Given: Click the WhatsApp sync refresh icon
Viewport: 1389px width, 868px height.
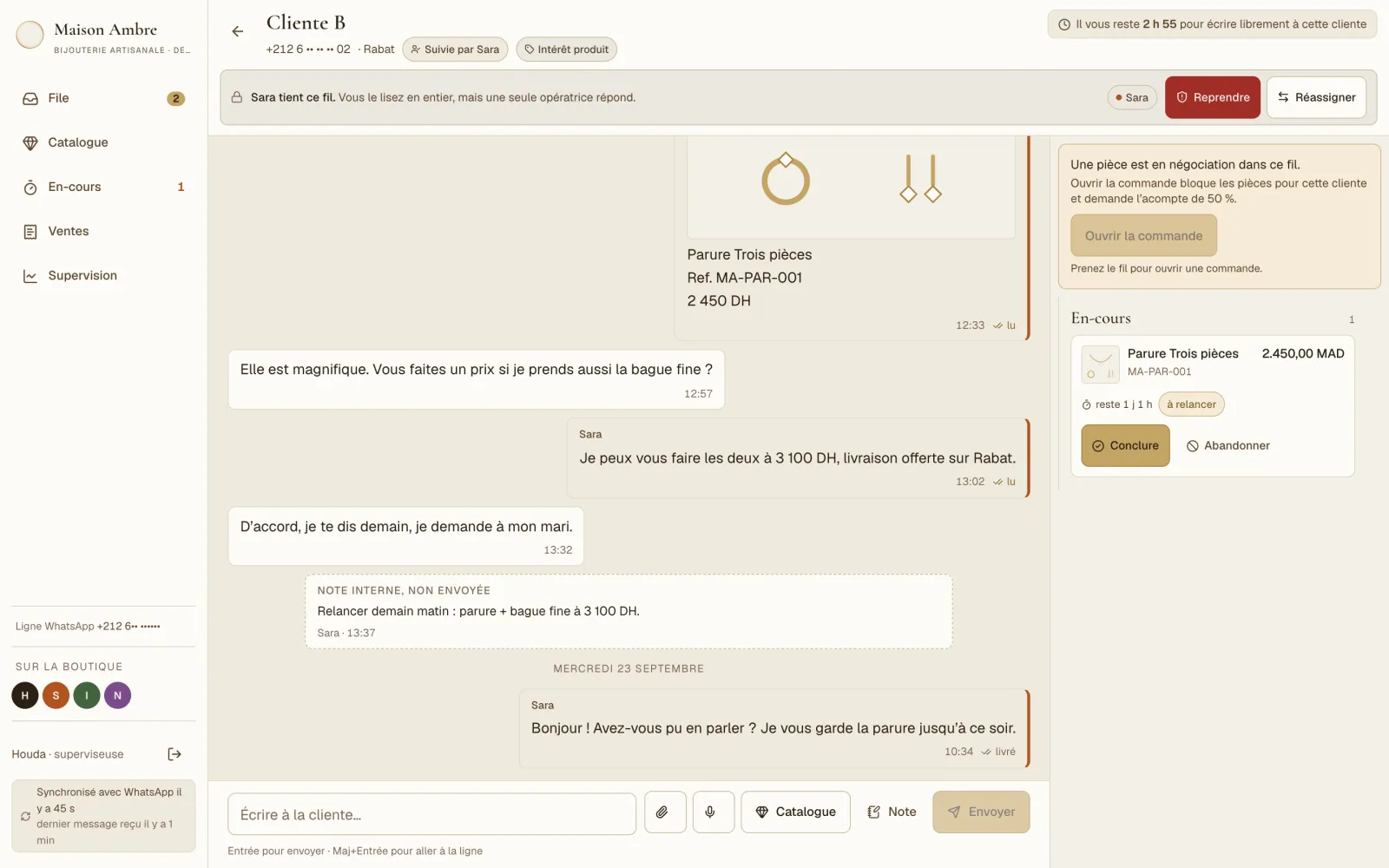Looking at the screenshot, I should pyautogui.click(x=25, y=816).
